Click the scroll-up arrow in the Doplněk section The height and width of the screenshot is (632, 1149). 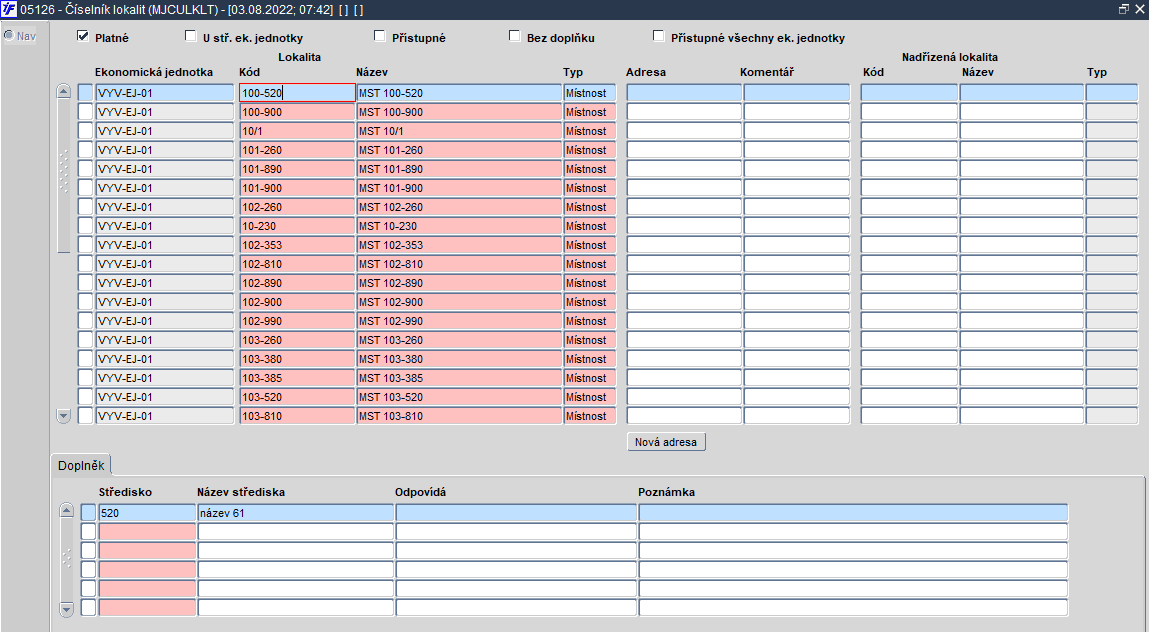[67, 510]
